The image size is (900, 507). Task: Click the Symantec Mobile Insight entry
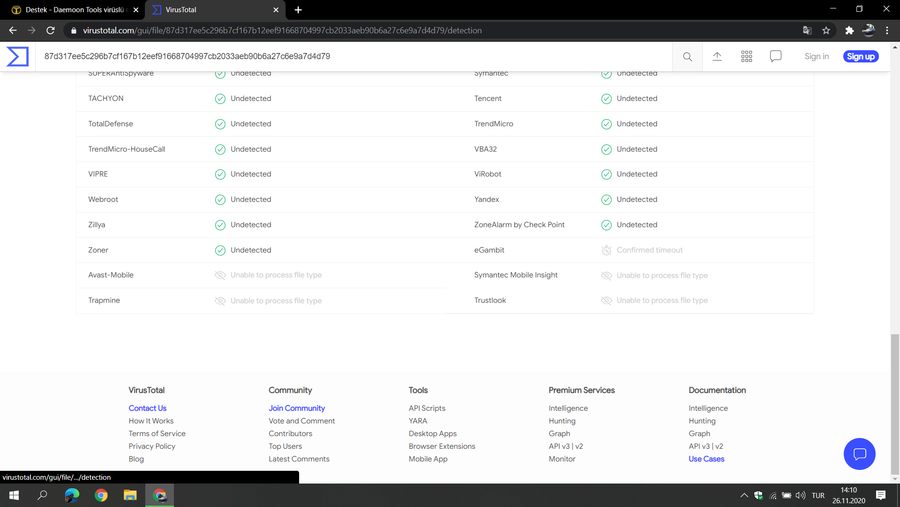coord(516,275)
